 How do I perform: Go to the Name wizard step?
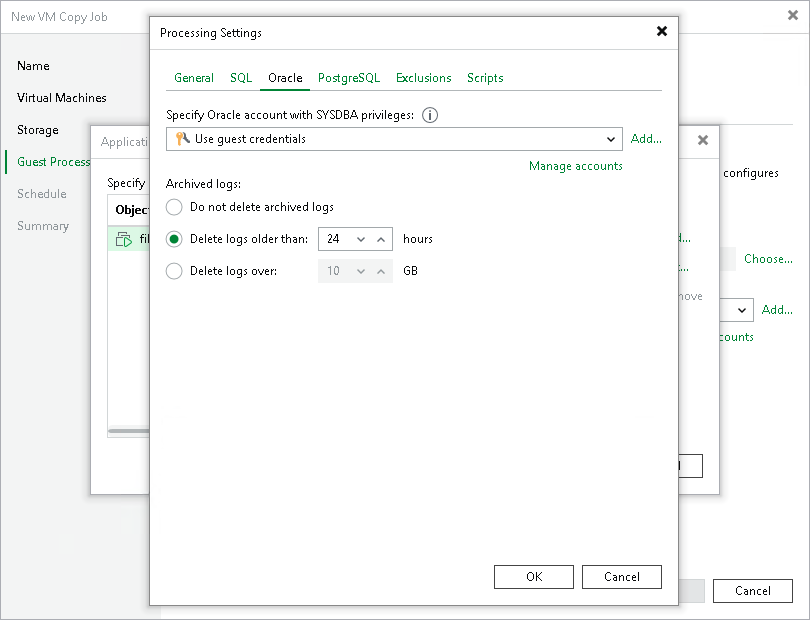coord(33,66)
